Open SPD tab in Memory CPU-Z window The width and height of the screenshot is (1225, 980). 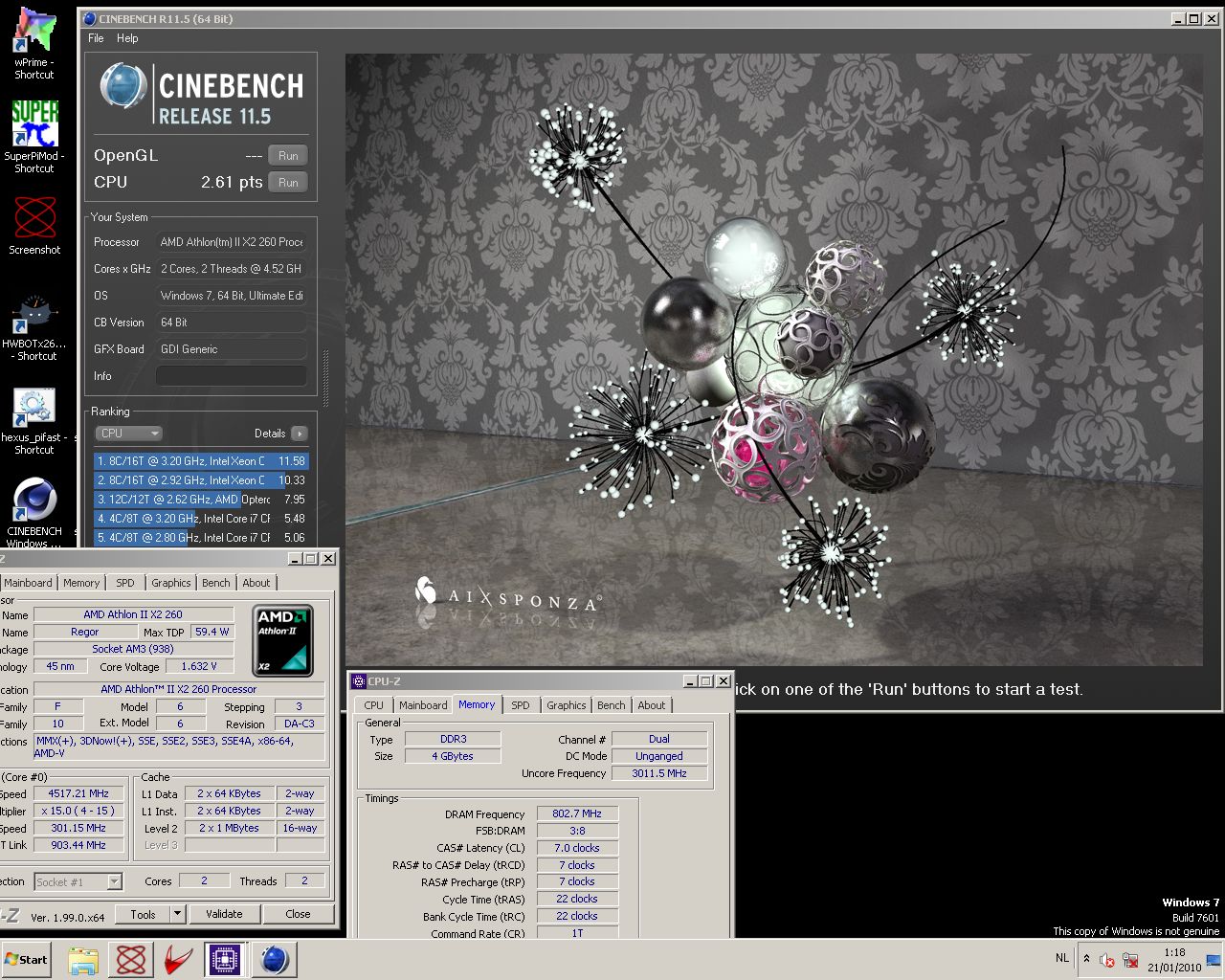point(521,705)
